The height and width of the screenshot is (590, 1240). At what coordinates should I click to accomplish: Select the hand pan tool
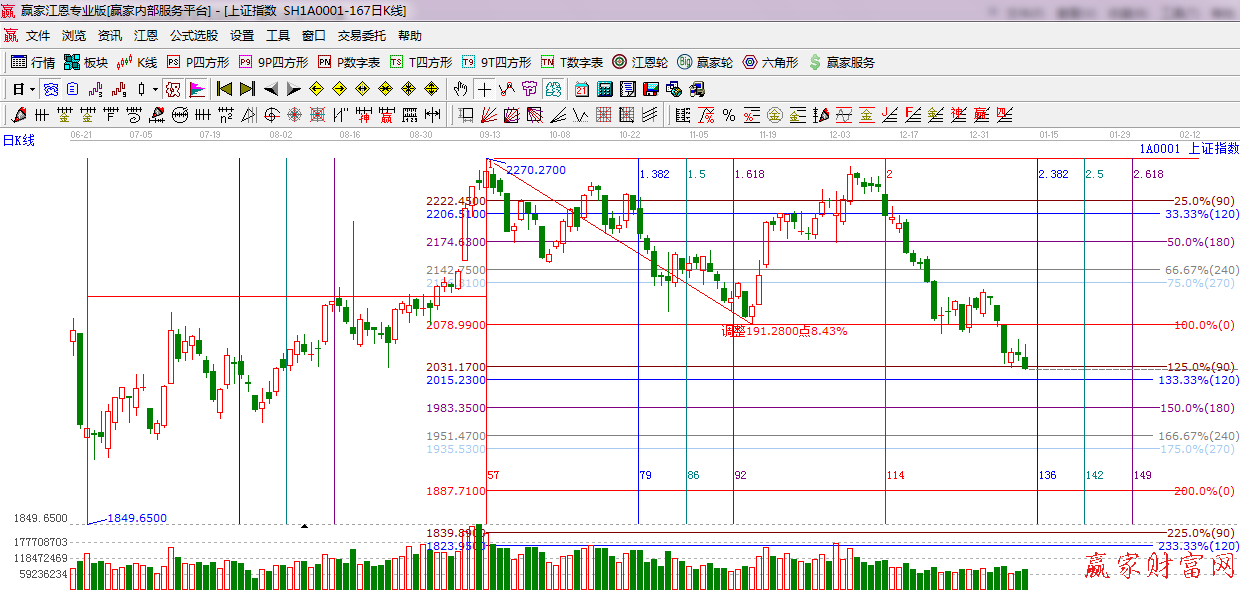[460, 89]
